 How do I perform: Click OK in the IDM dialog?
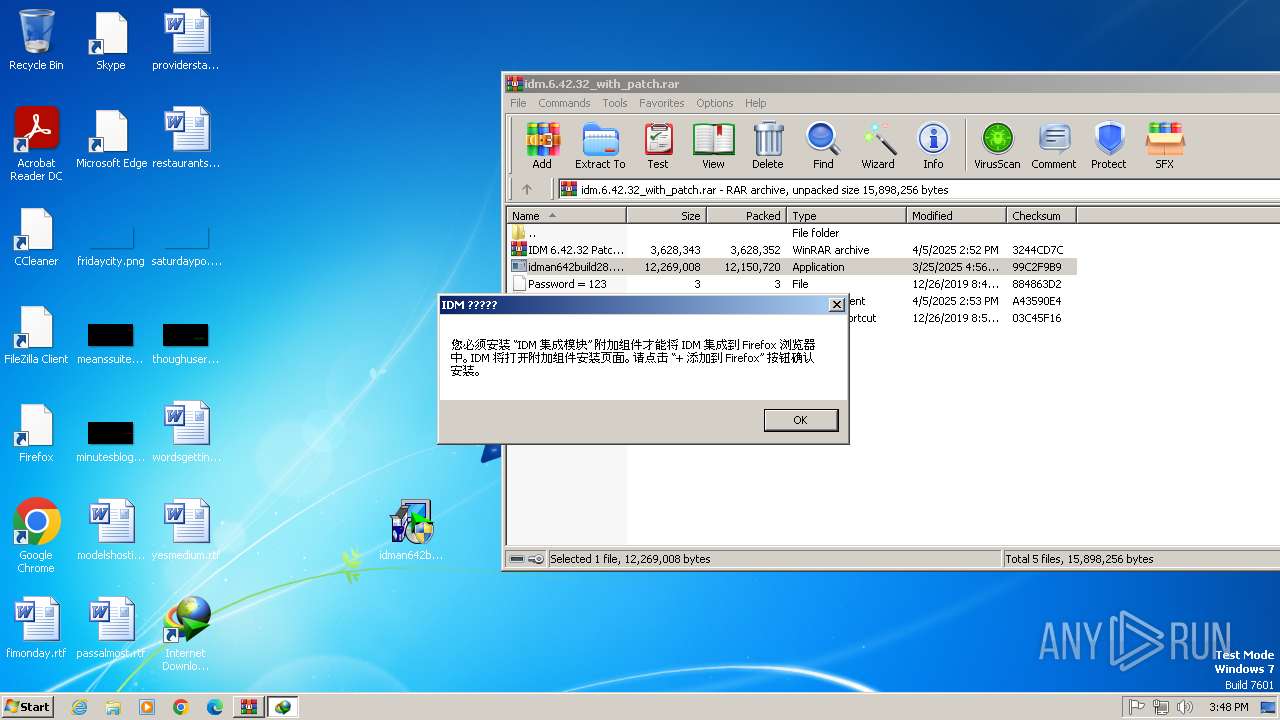[x=800, y=420]
